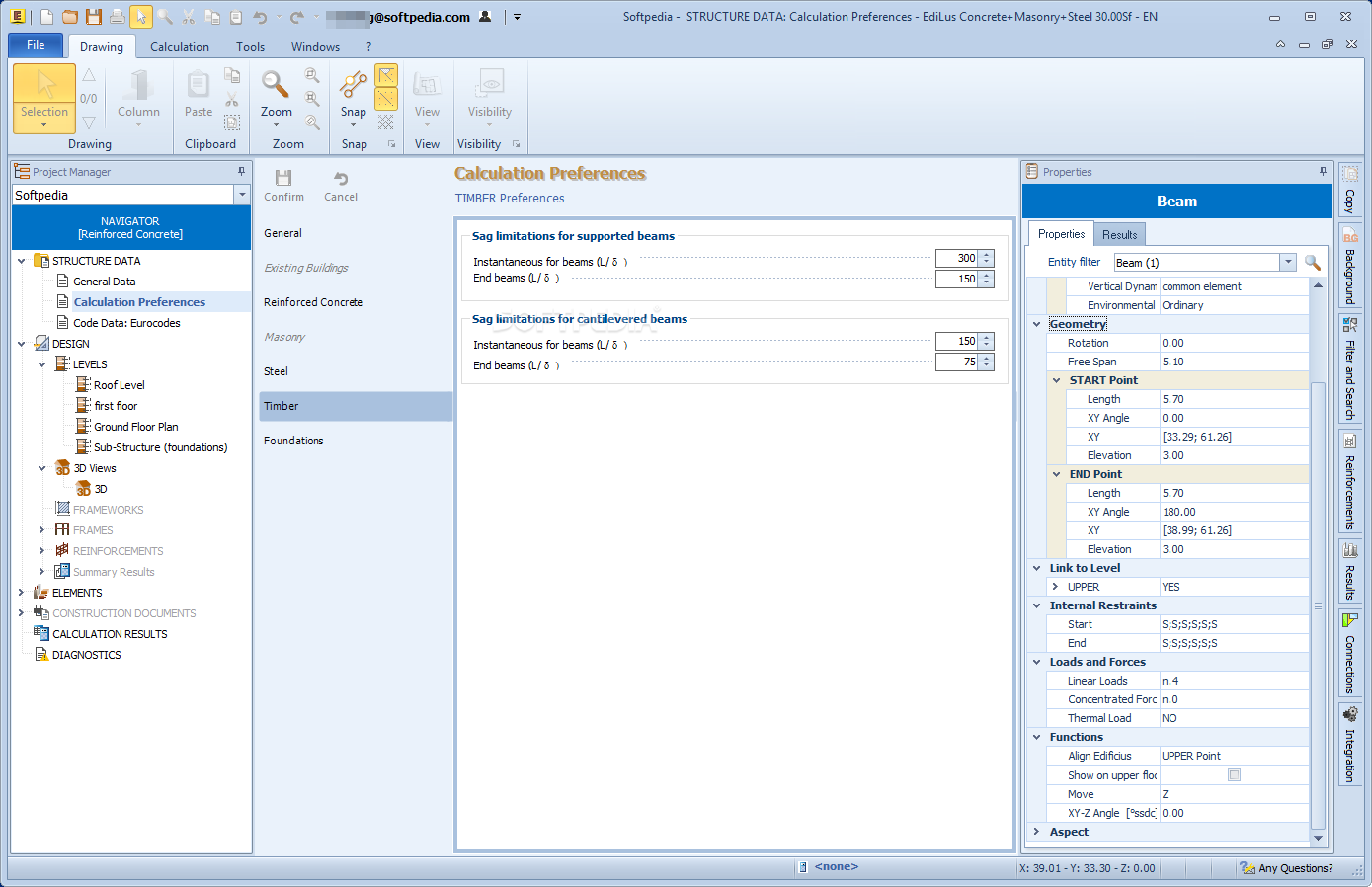Viewport: 1372px width, 887px height.
Task: Toggle the Show on upper floor checkbox
Action: pos(1234,775)
